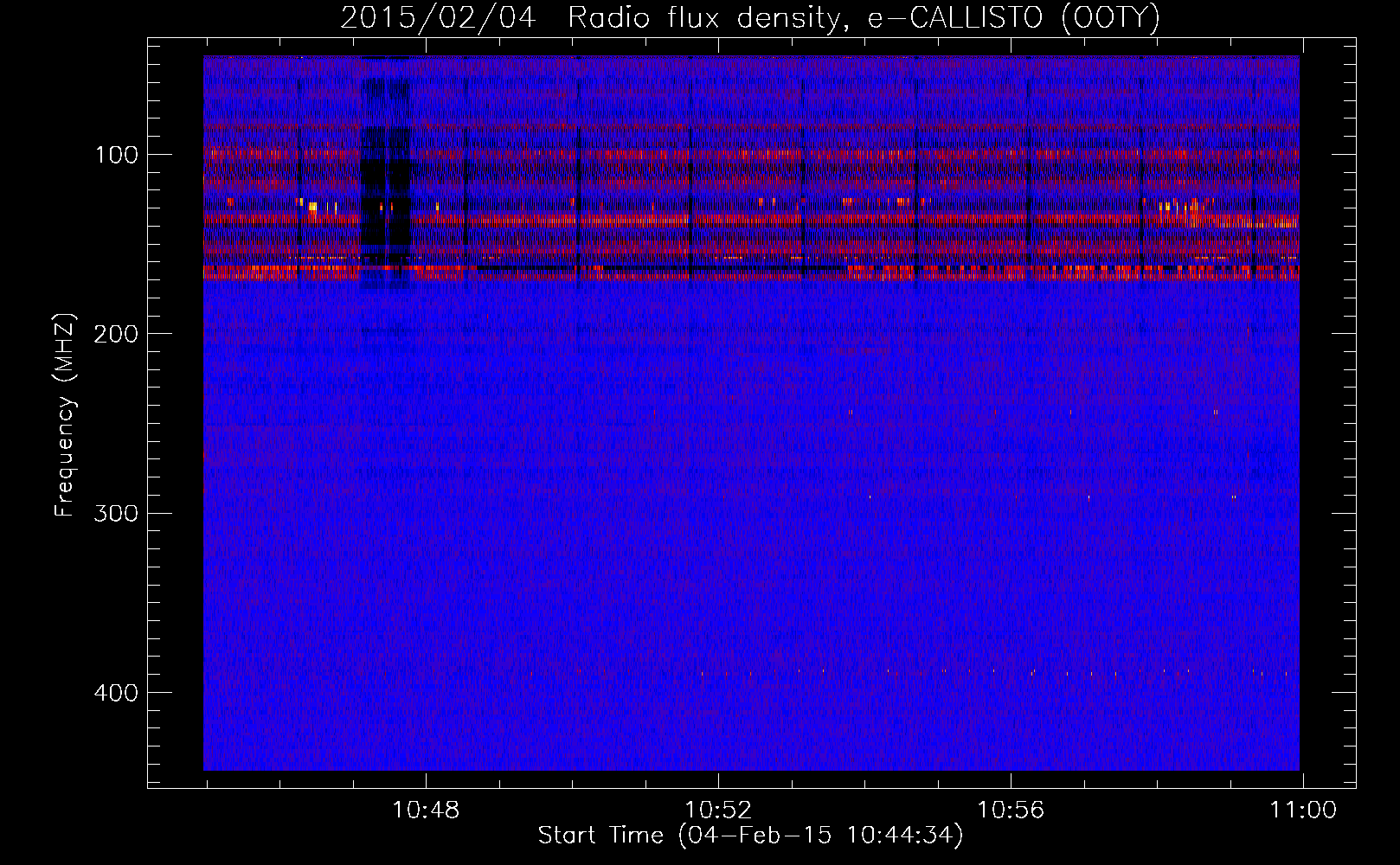This screenshot has width=1400, height=865.
Task: Click the 10:48 time tick label
Action: point(427,811)
